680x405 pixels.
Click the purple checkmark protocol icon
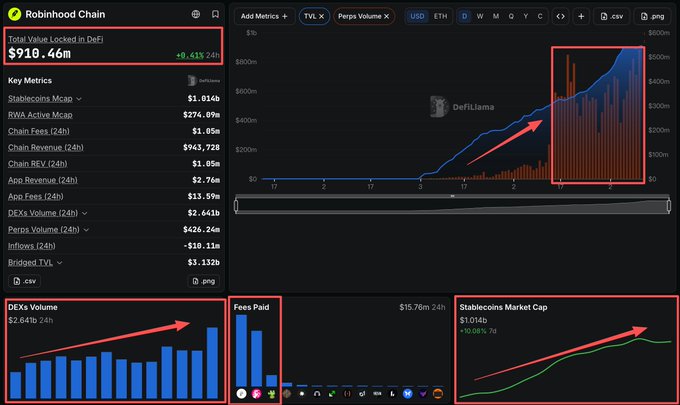pos(423,393)
